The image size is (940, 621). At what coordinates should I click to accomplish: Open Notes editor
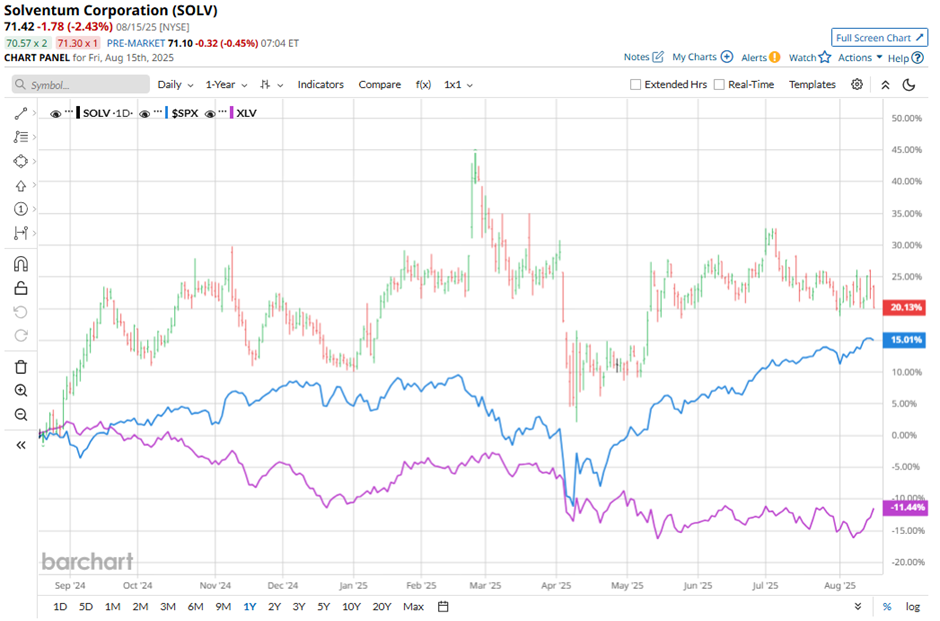pyautogui.click(x=644, y=57)
